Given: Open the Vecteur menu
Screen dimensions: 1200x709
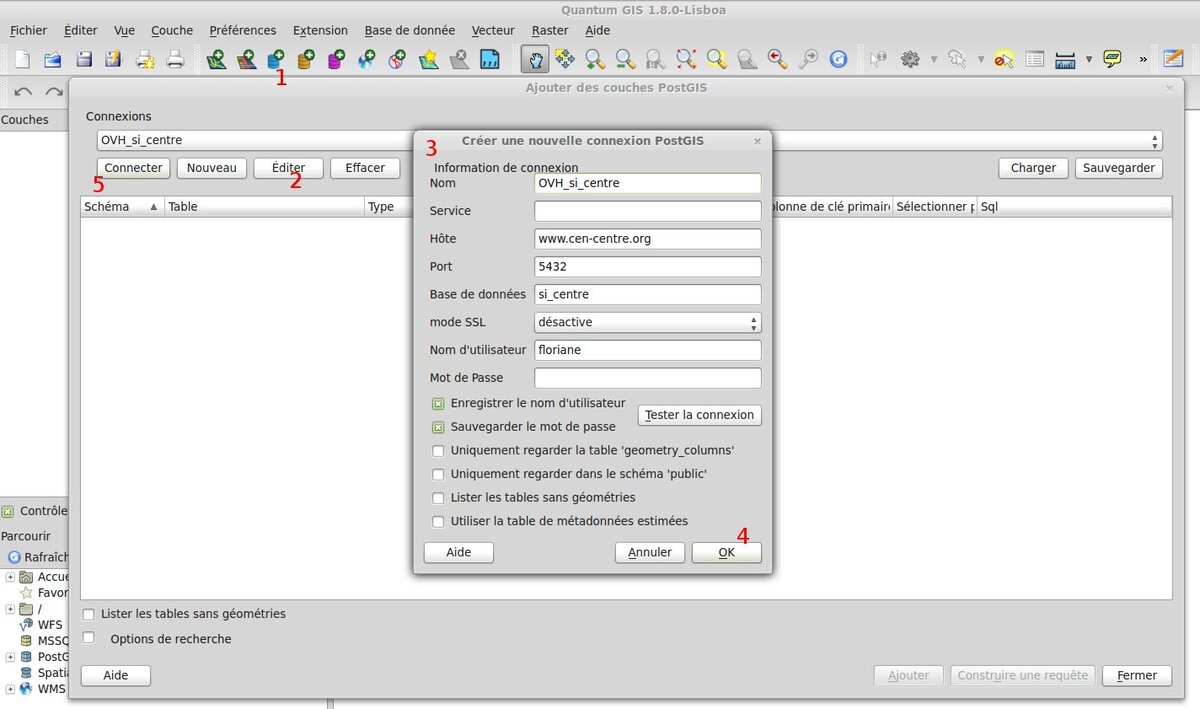Looking at the screenshot, I should [x=493, y=31].
